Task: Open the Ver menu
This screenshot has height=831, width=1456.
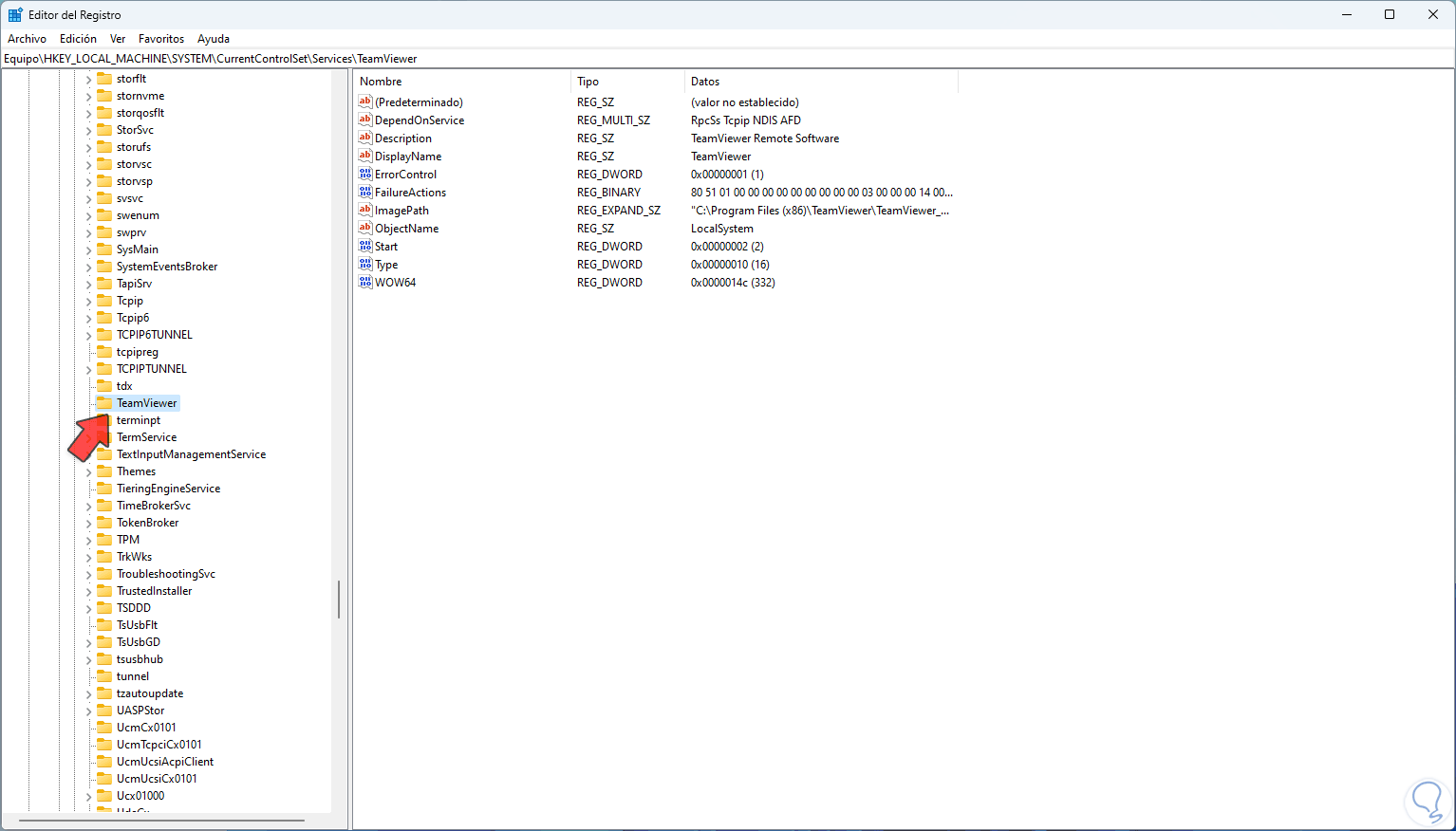Action: point(118,39)
